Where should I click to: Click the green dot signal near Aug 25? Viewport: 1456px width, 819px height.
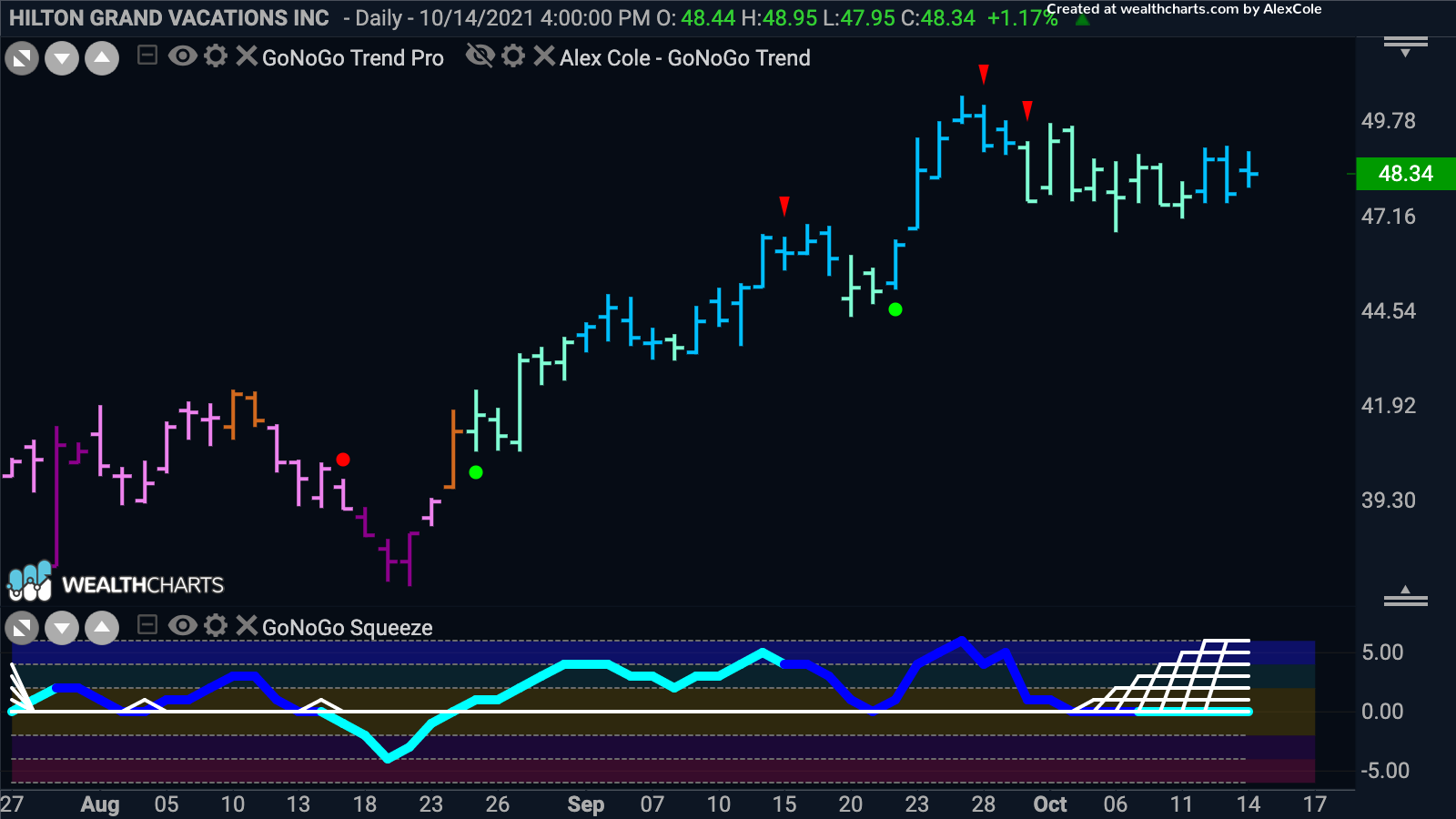(x=476, y=472)
